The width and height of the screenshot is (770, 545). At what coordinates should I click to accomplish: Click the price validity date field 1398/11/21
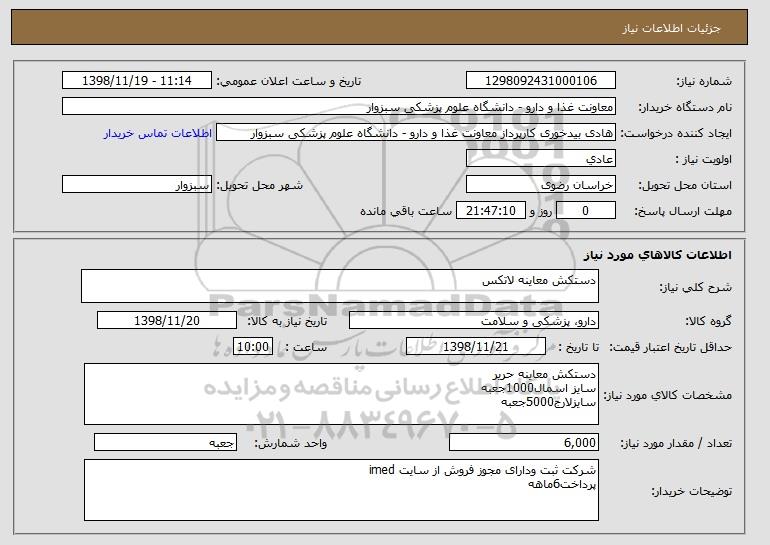tap(476, 347)
